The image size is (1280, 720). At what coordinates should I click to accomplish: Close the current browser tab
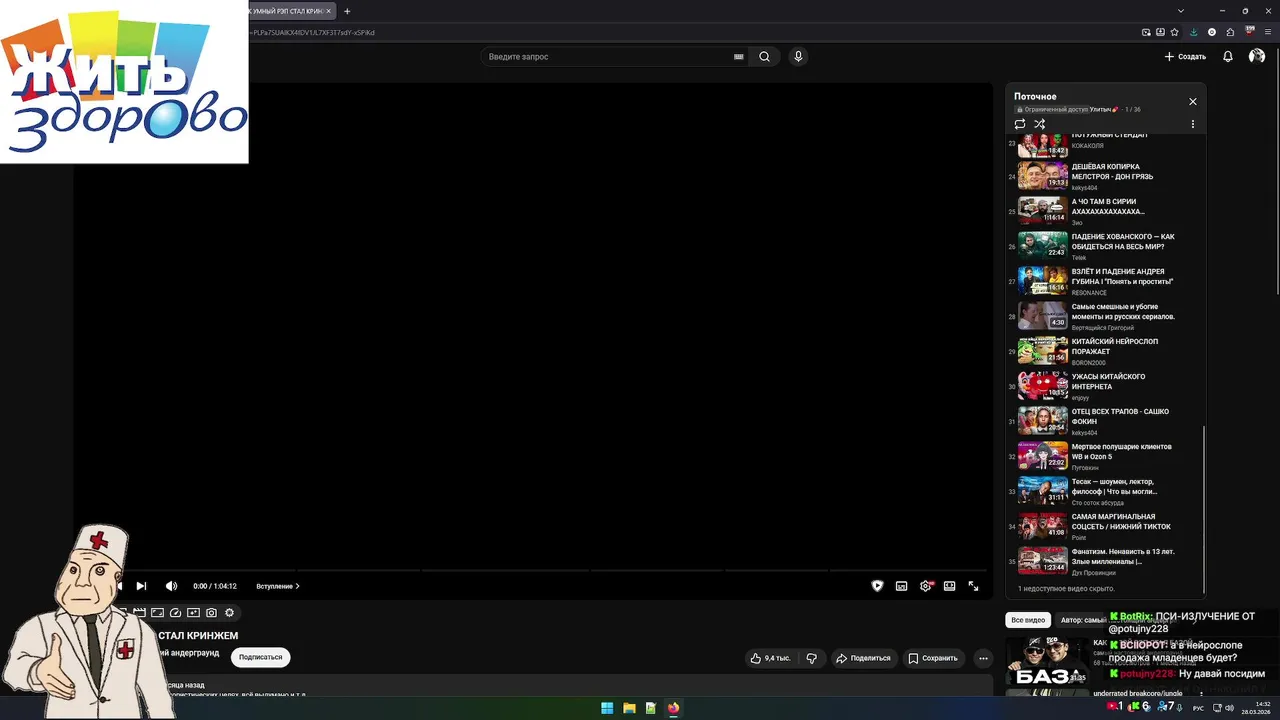(328, 11)
